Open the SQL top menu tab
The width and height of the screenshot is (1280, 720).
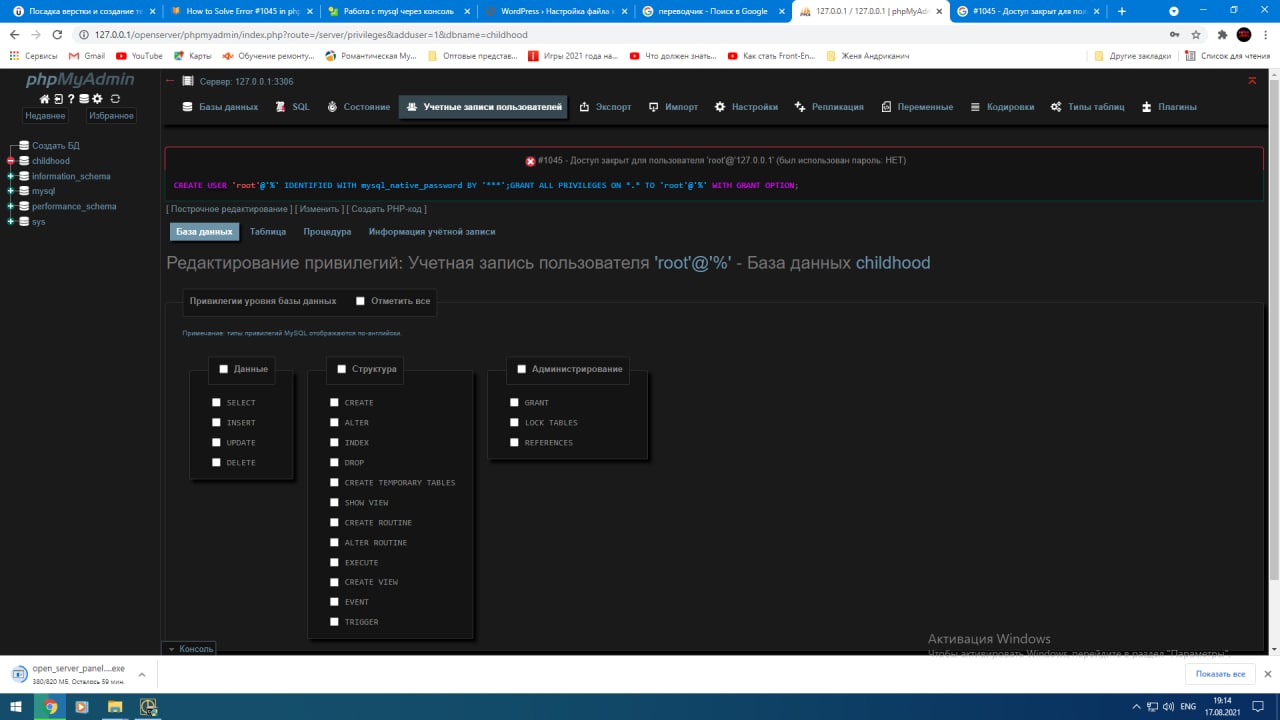293,107
